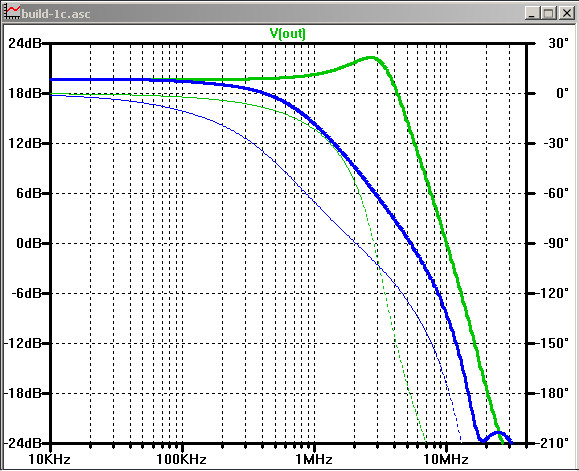Screen dimensions: 579x471
Task: Click the waveform icon in title bar
Action: click(12, 12)
